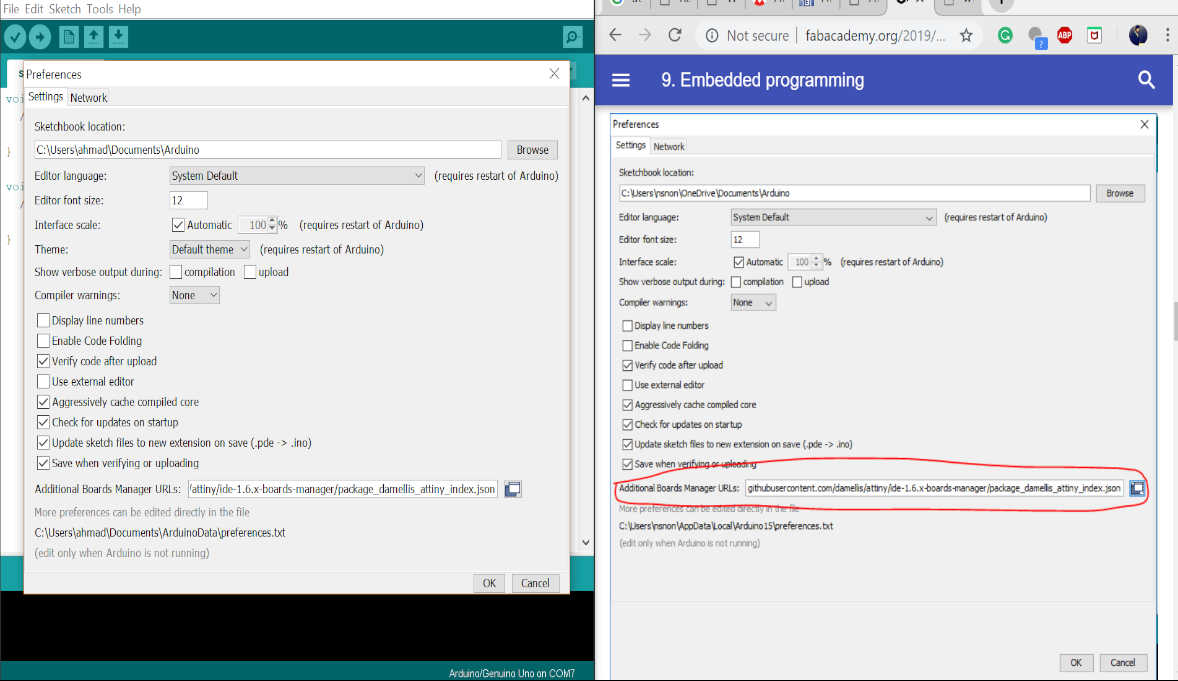Viewport: 1178px width, 681px height.
Task: Open the Chrome three-dot menu
Action: 1167,35
